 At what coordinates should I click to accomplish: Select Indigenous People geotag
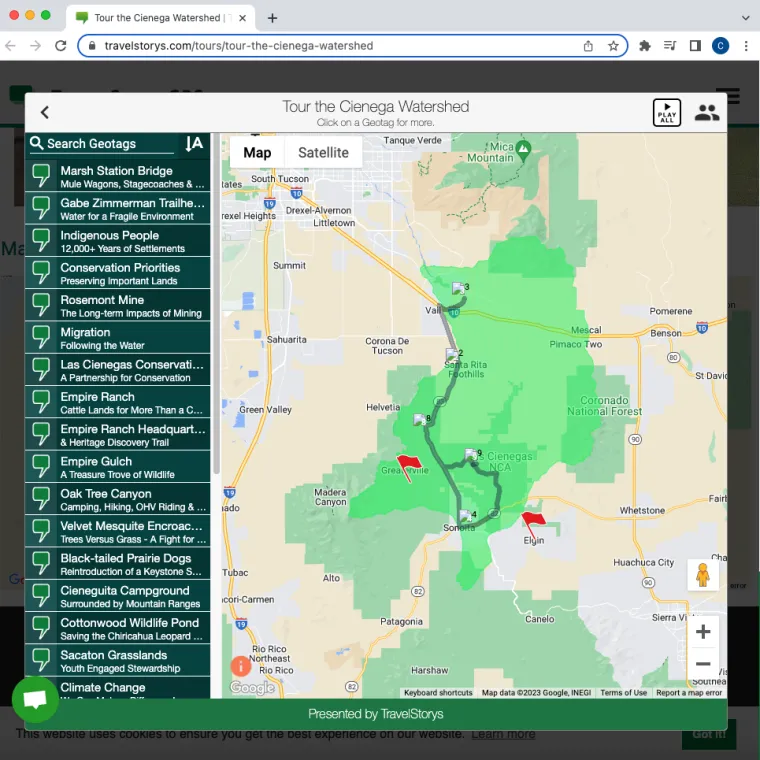118,241
